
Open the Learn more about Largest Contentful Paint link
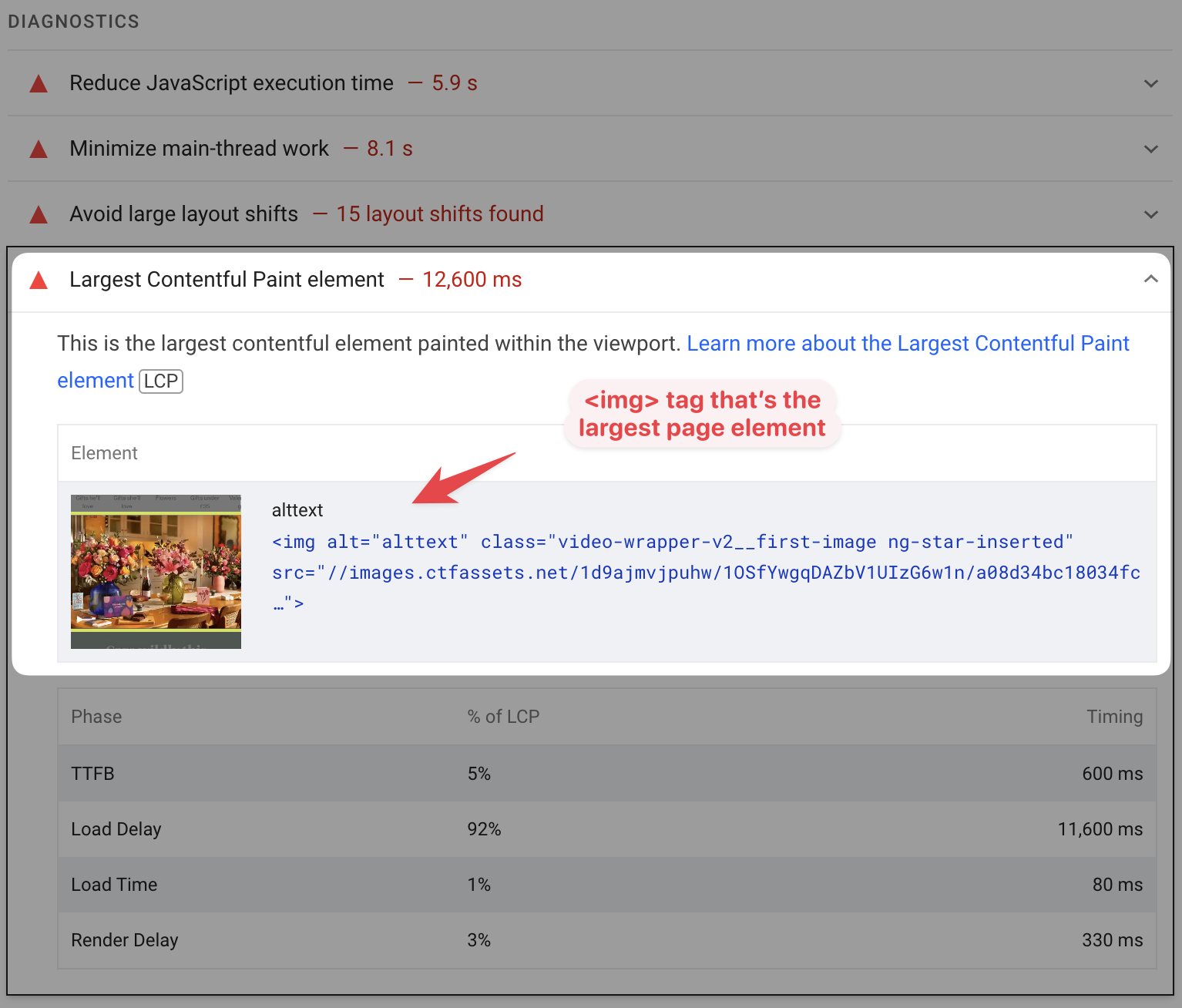[908, 344]
